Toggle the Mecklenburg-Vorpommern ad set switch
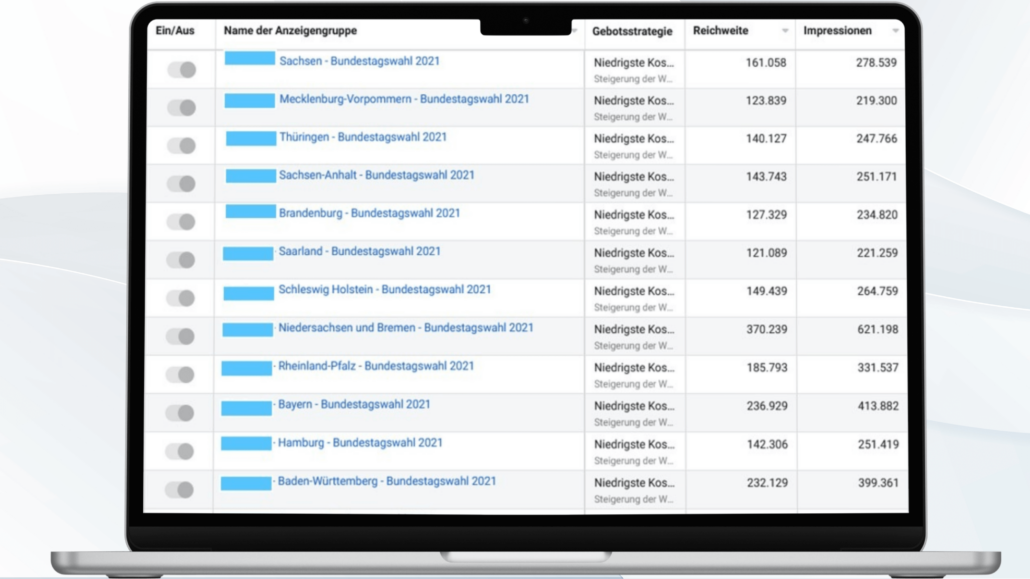The image size is (1030, 579). pos(182,108)
